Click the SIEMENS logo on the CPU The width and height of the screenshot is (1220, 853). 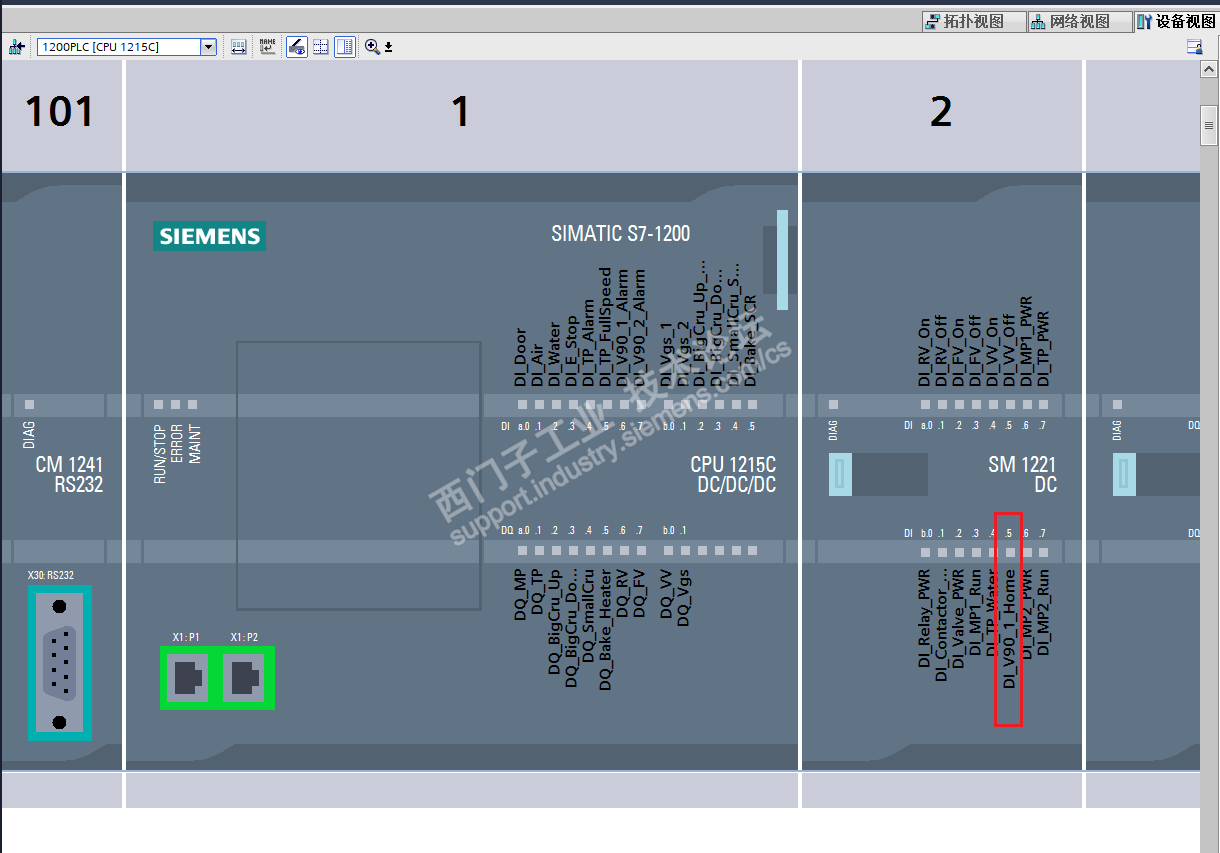[x=210, y=236]
